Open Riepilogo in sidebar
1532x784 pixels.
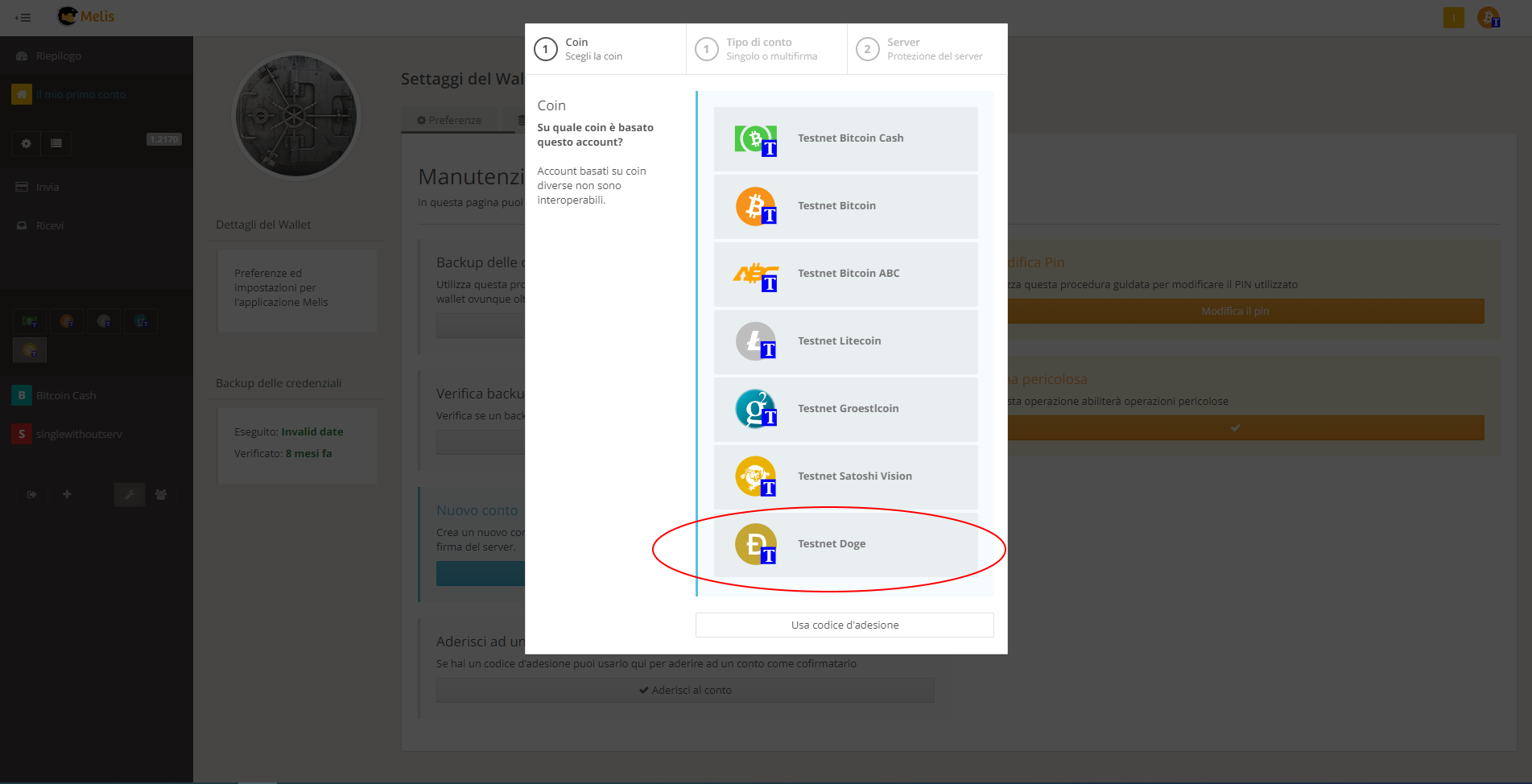pos(97,56)
